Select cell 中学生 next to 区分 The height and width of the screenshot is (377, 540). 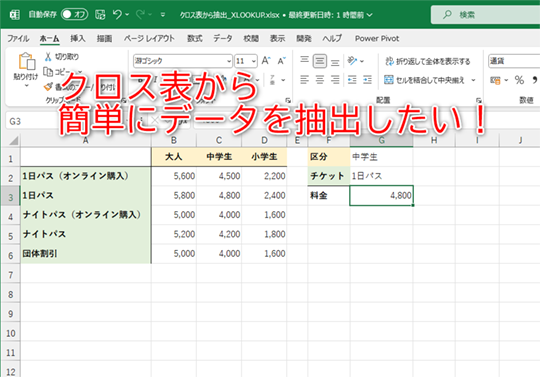tap(382, 157)
